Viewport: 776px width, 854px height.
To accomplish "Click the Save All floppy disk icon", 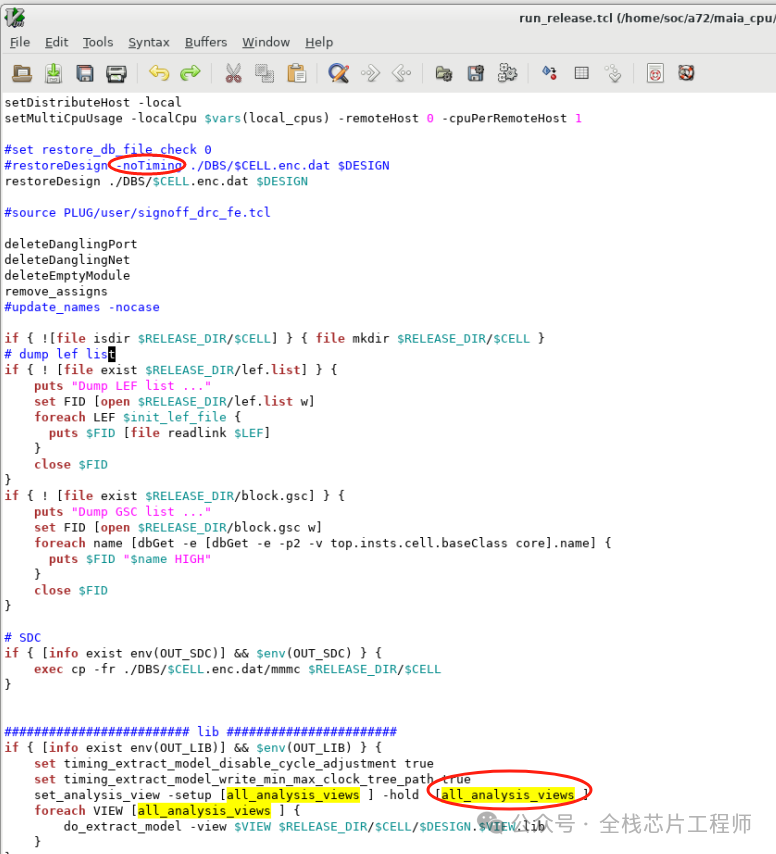I will (85, 73).
